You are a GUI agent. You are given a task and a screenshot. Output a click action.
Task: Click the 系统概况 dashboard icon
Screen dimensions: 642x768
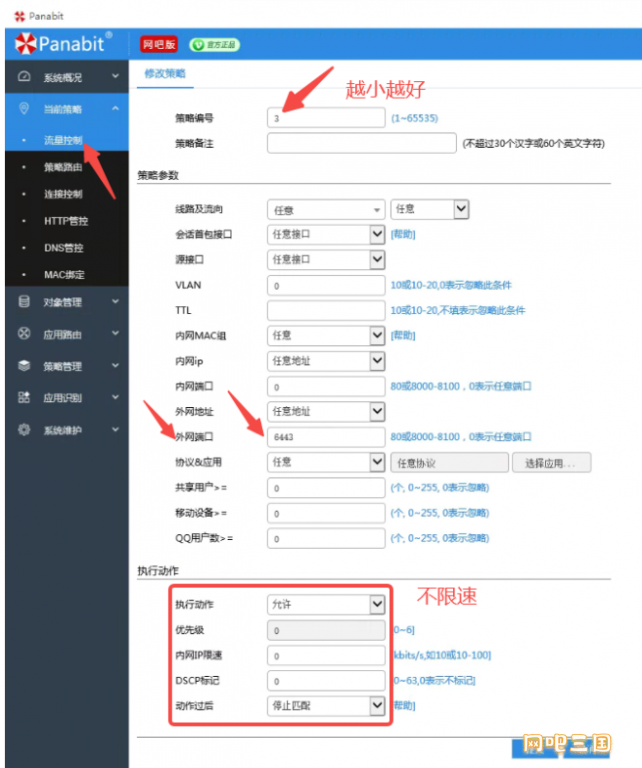24,76
